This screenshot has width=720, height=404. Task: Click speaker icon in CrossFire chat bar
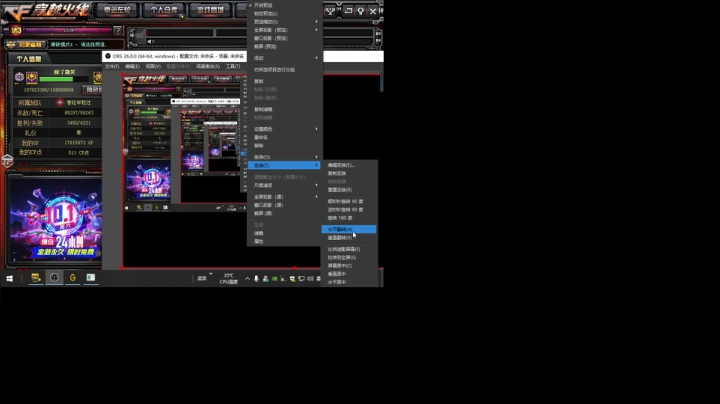[x=150, y=42]
